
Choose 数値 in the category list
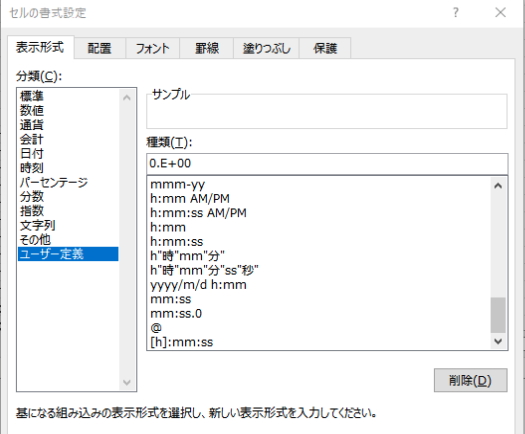68,111
